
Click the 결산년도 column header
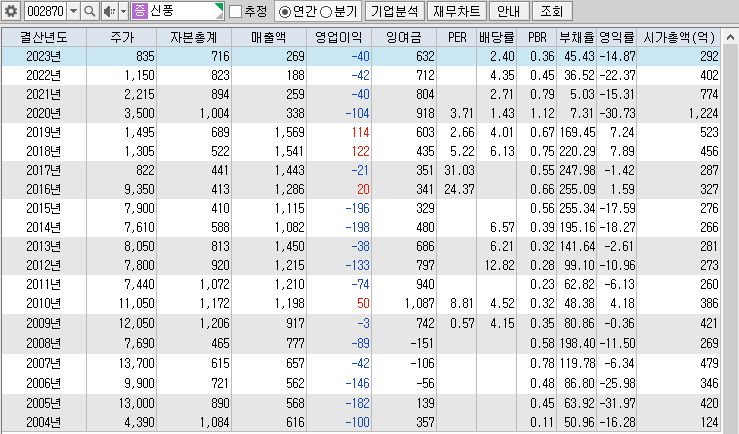44,37
